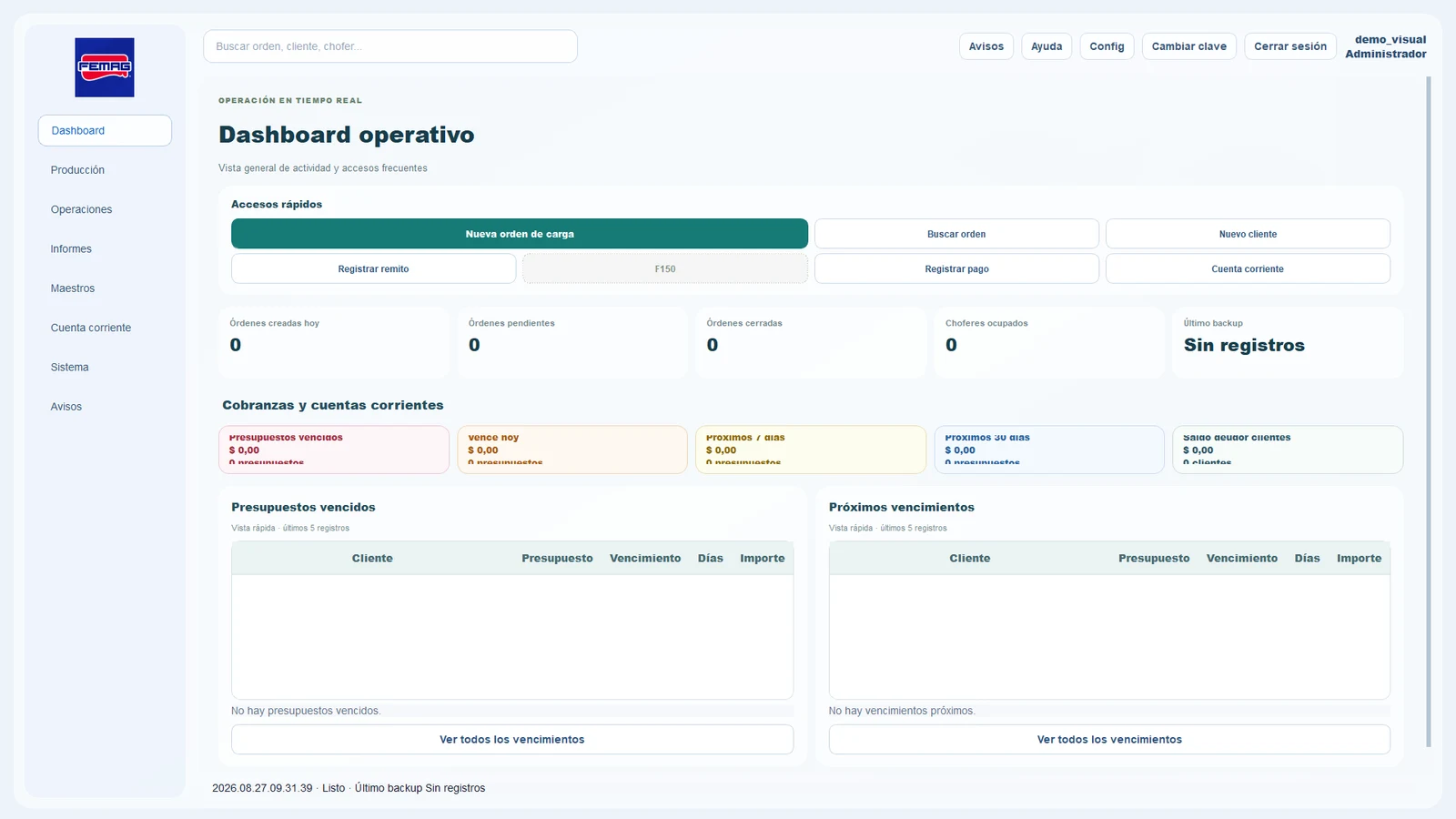Open the Saldo deudor clientes card
This screenshot has height=819, width=1456.
point(1288,450)
